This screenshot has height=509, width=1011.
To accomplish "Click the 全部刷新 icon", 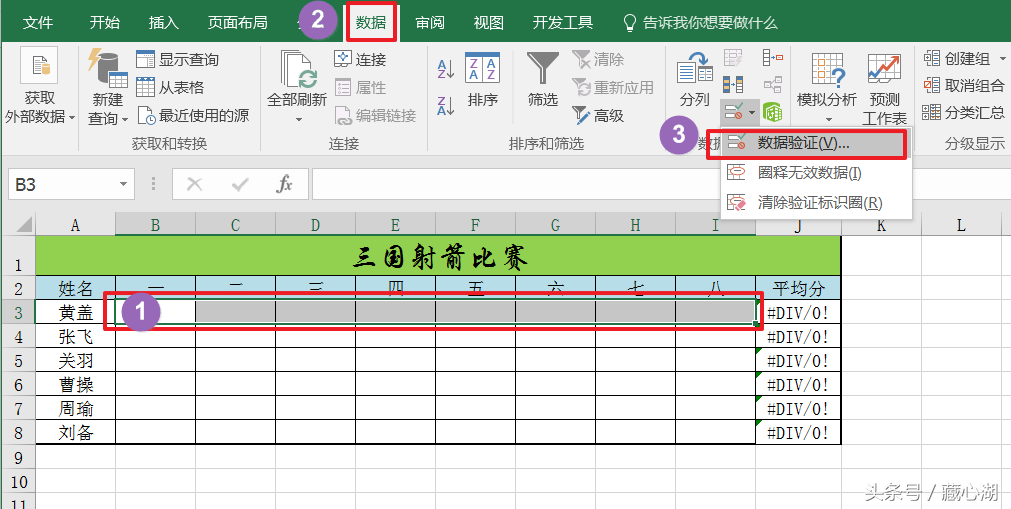I will [x=298, y=69].
